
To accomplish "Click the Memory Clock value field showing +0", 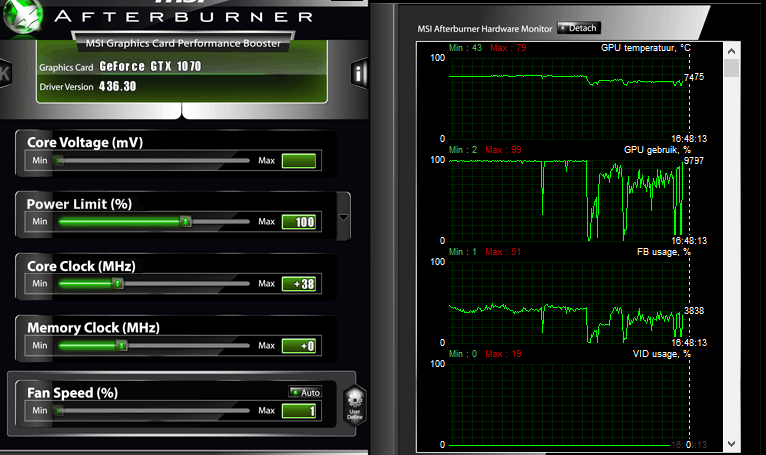I will click(x=299, y=346).
